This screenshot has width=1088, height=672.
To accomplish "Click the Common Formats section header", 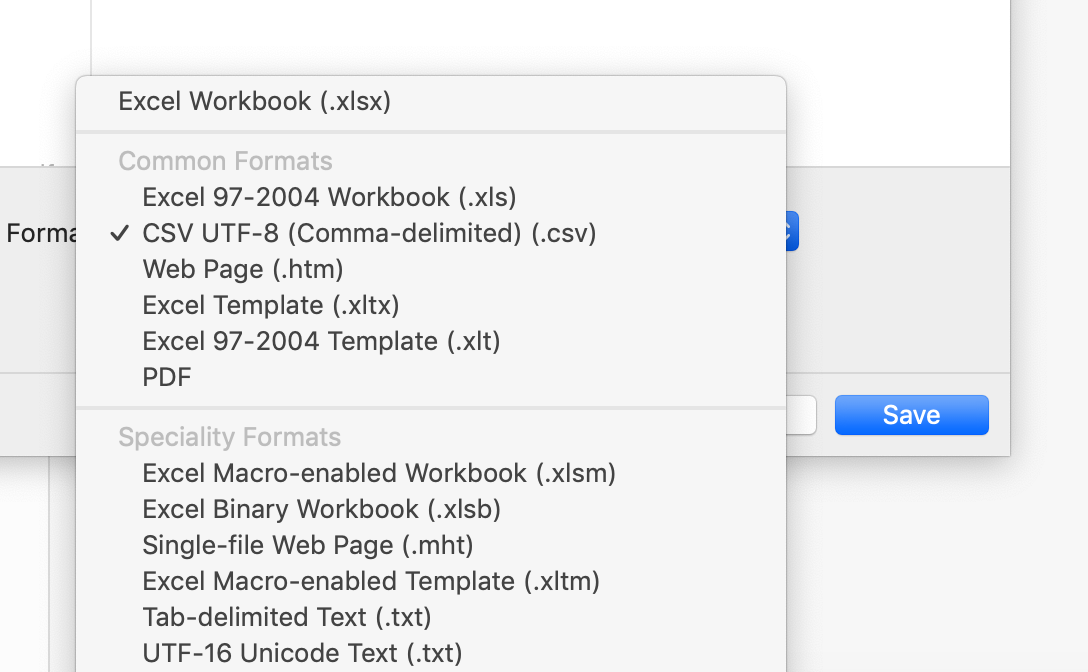I will click(225, 161).
